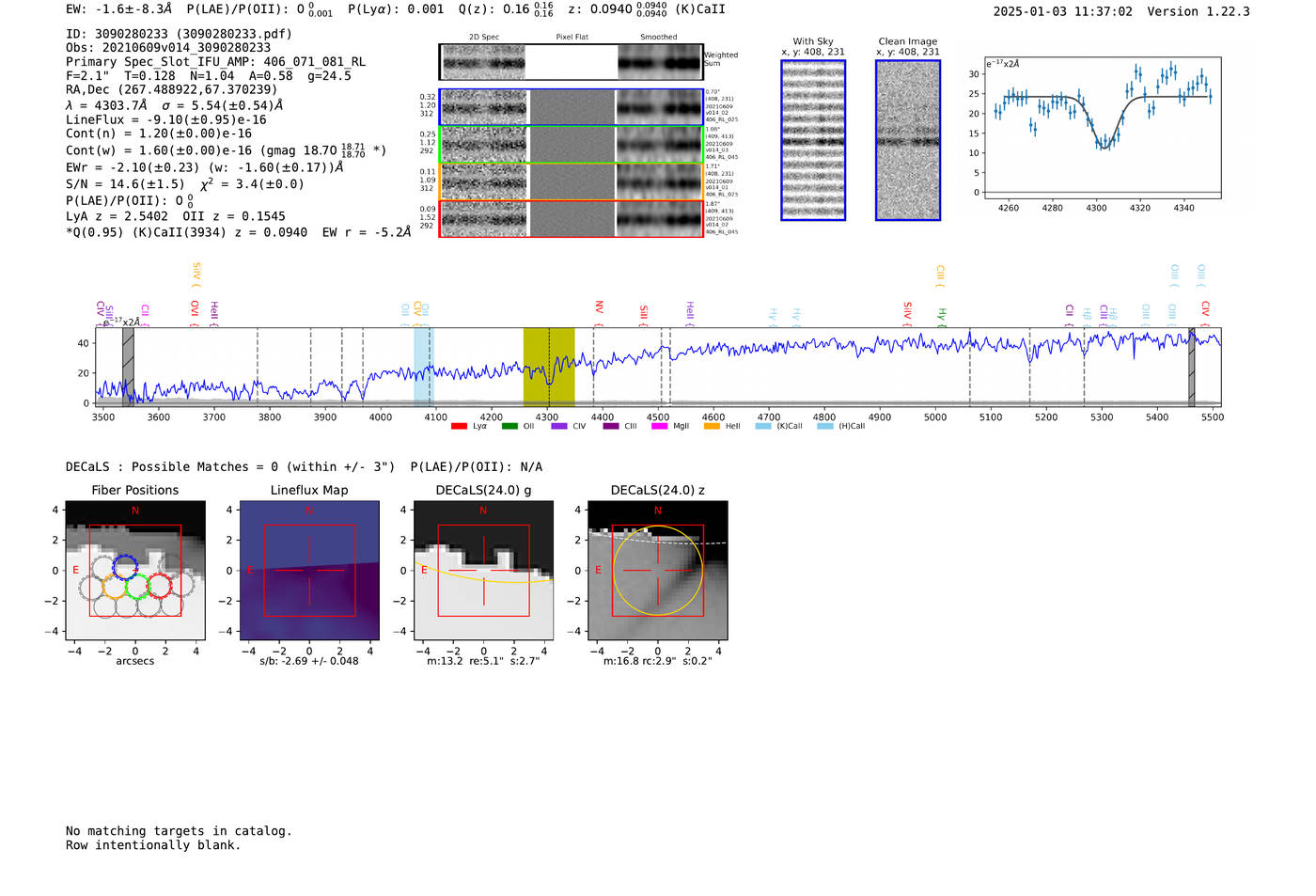Click the ID: 3090280233 line
The height and width of the screenshot is (896, 1316).
pyautogui.click(x=179, y=34)
